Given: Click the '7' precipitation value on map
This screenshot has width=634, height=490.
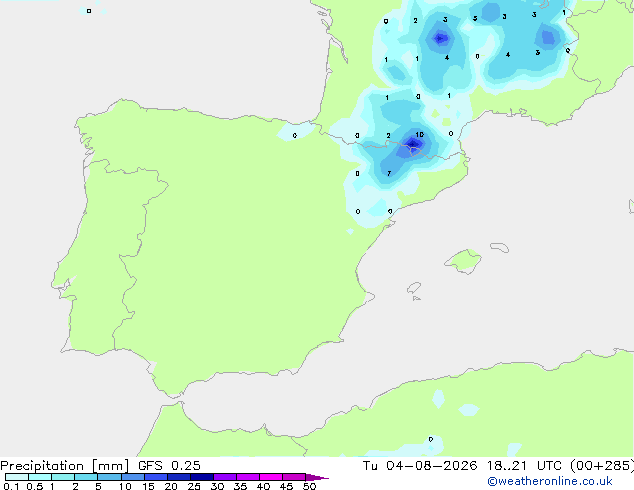Looking at the screenshot, I should coord(389,173).
